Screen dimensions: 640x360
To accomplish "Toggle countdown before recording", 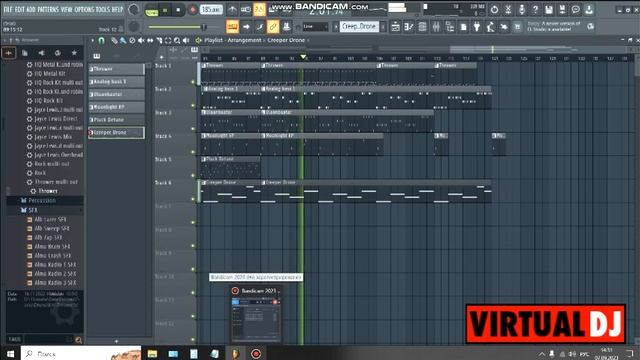I will pos(259,9).
